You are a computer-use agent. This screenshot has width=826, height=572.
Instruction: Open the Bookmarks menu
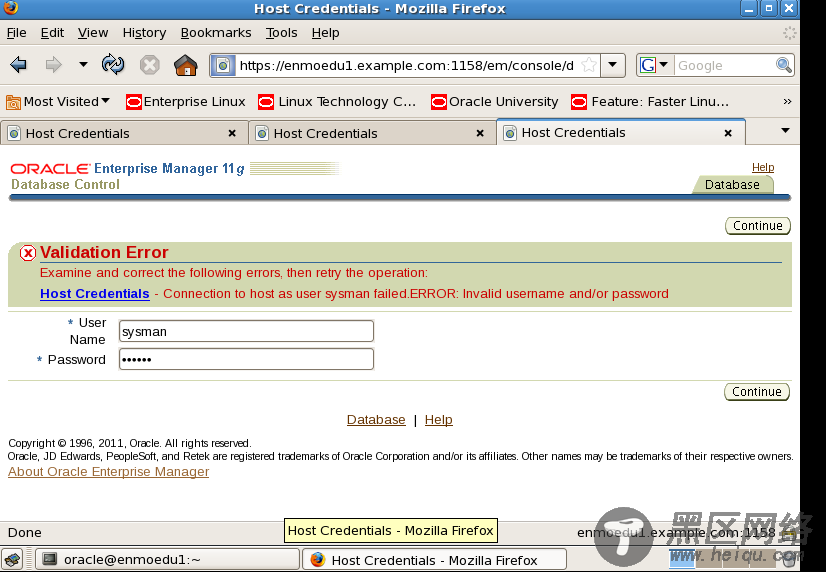tap(216, 33)
